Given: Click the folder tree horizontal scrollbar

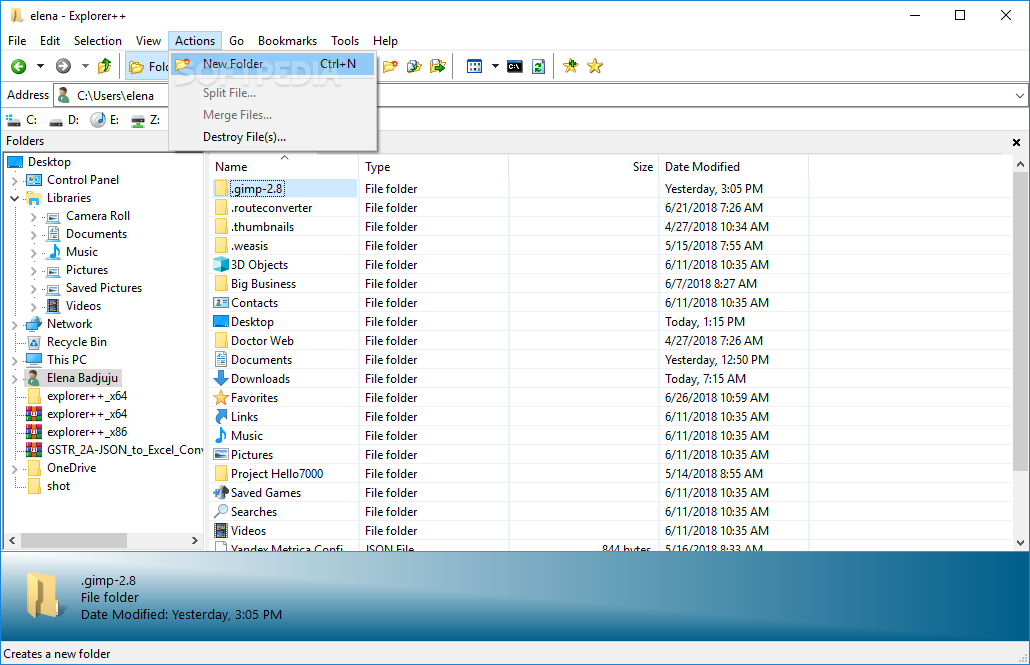Looking at the screenshot, I should point(74,540).
